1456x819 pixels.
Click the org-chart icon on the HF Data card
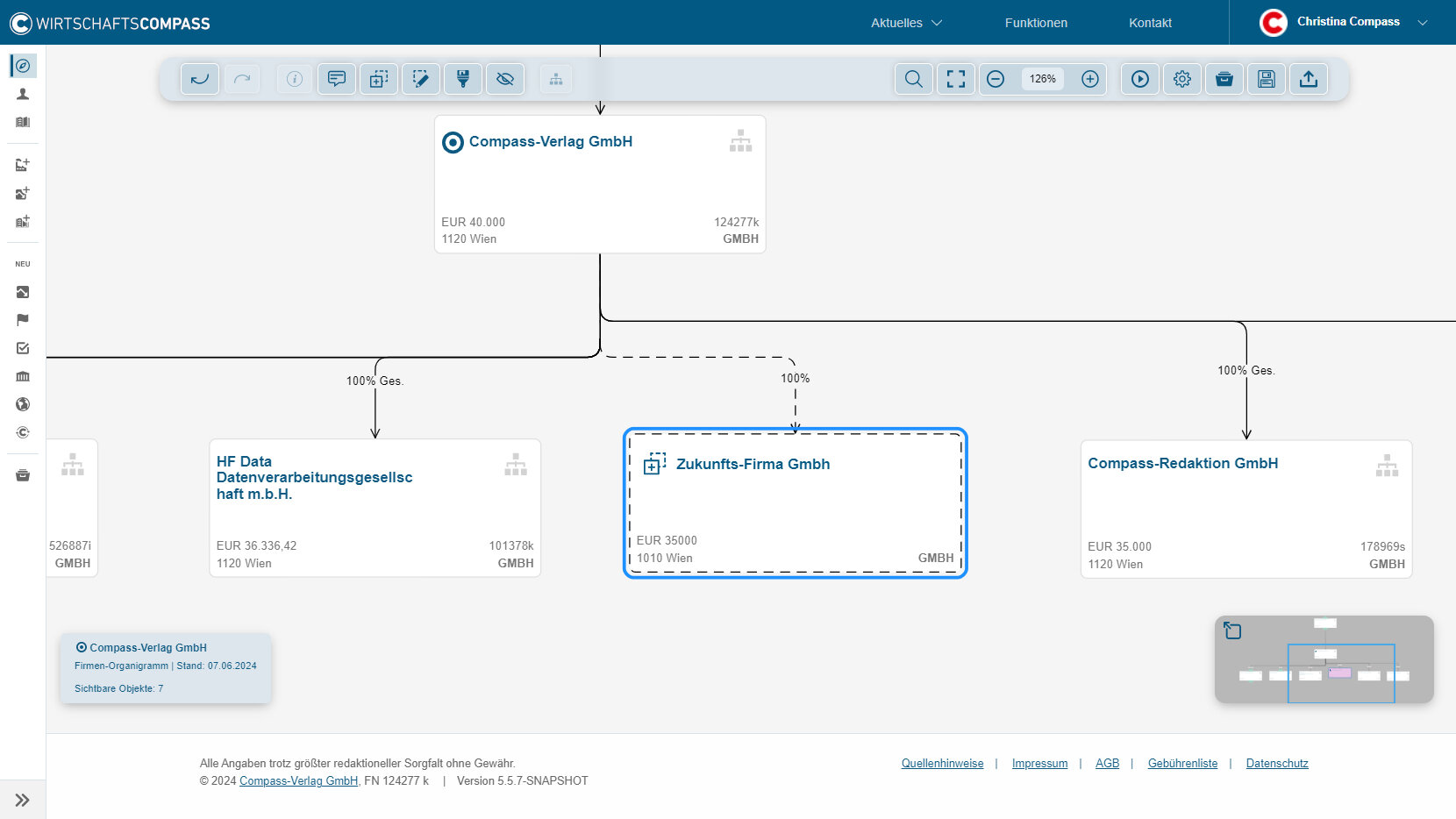click(x=516, y=465)
